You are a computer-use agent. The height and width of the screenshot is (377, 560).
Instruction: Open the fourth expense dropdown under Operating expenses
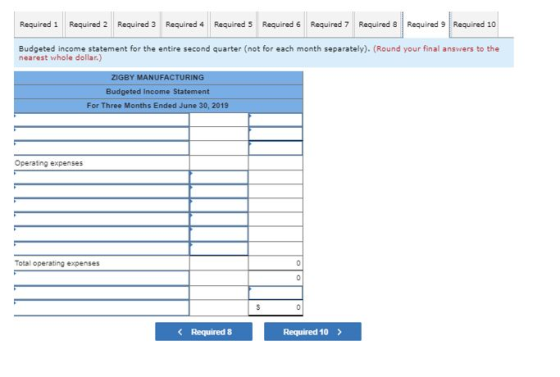click(x=101, y=219)
